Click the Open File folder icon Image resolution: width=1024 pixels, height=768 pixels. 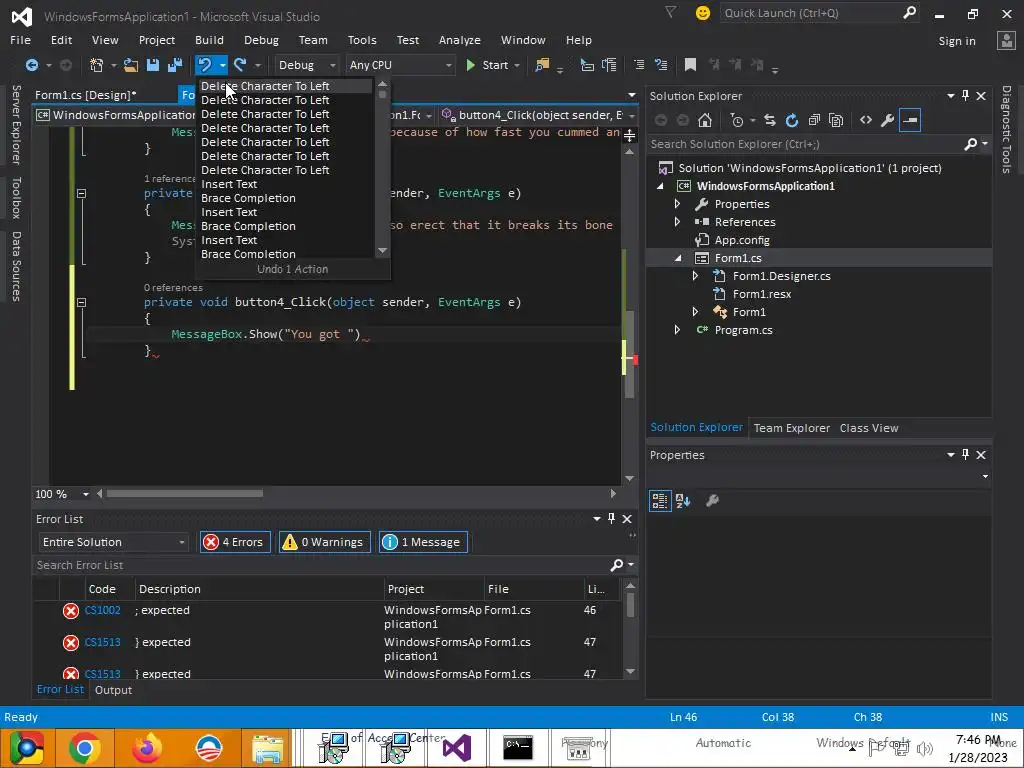pyautogui.click(x=131, y=65)
